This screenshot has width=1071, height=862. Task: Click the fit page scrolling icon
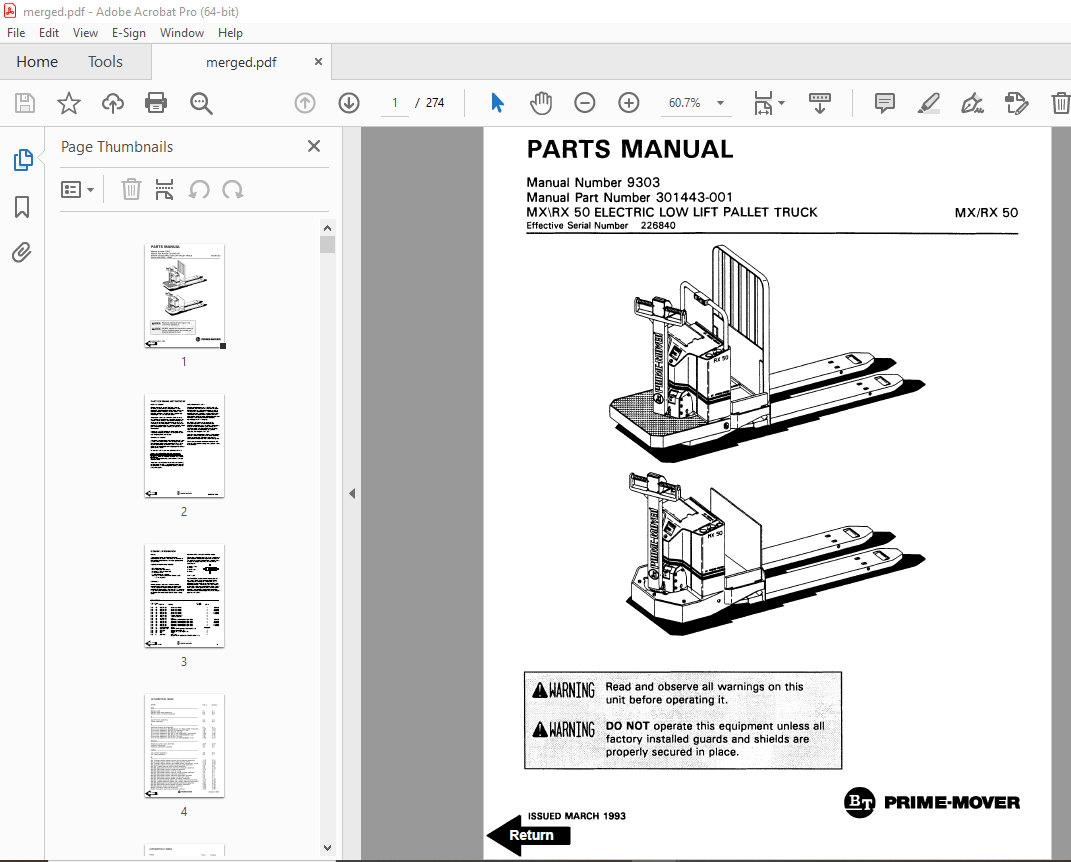click(763, 103)
